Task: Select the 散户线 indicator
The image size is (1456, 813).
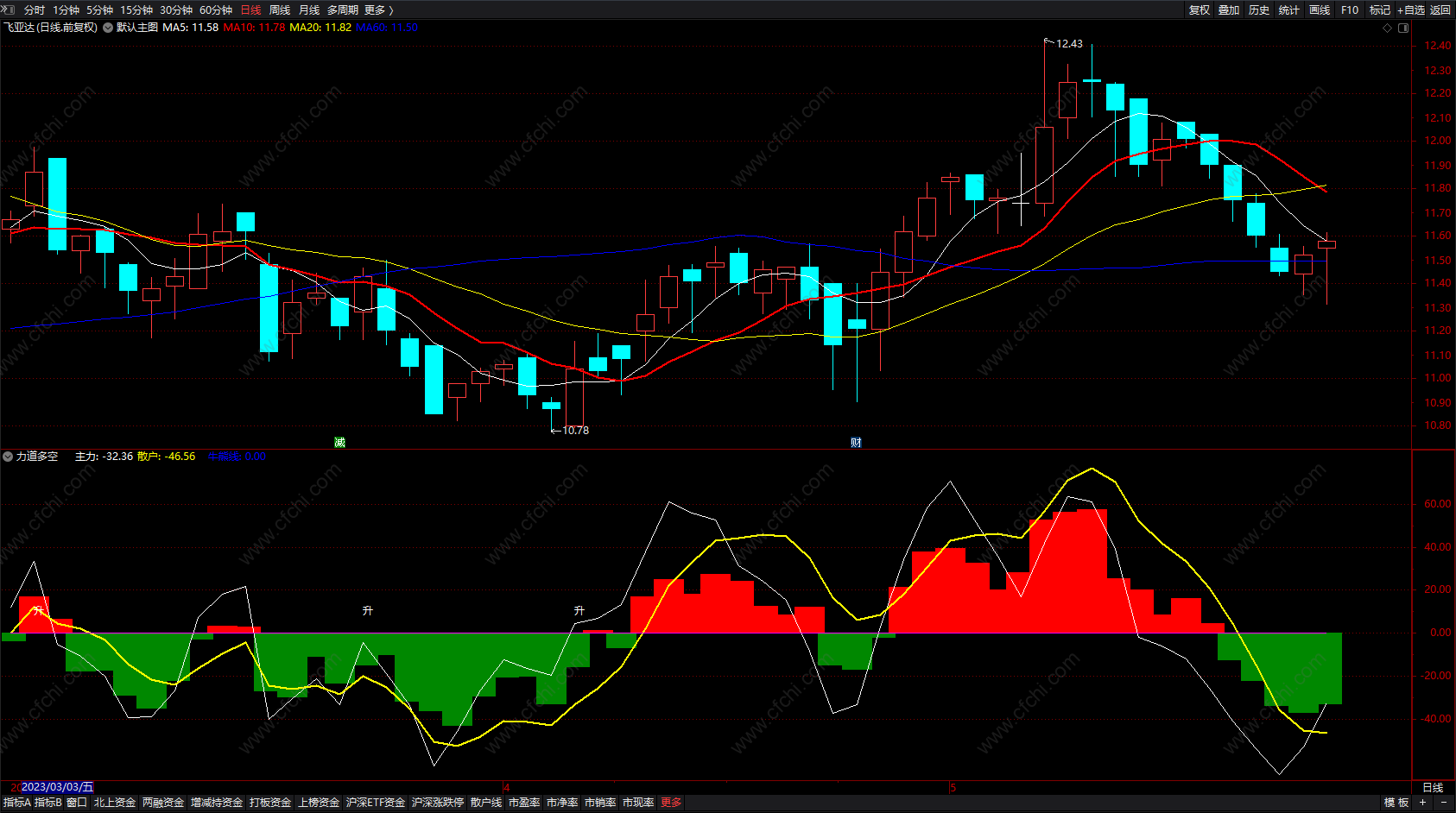Action: [x=486, y=803]
